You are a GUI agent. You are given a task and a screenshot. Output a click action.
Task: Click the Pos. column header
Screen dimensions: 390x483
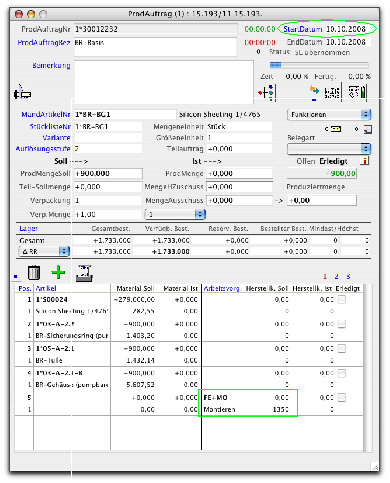[x=25, y=289]
